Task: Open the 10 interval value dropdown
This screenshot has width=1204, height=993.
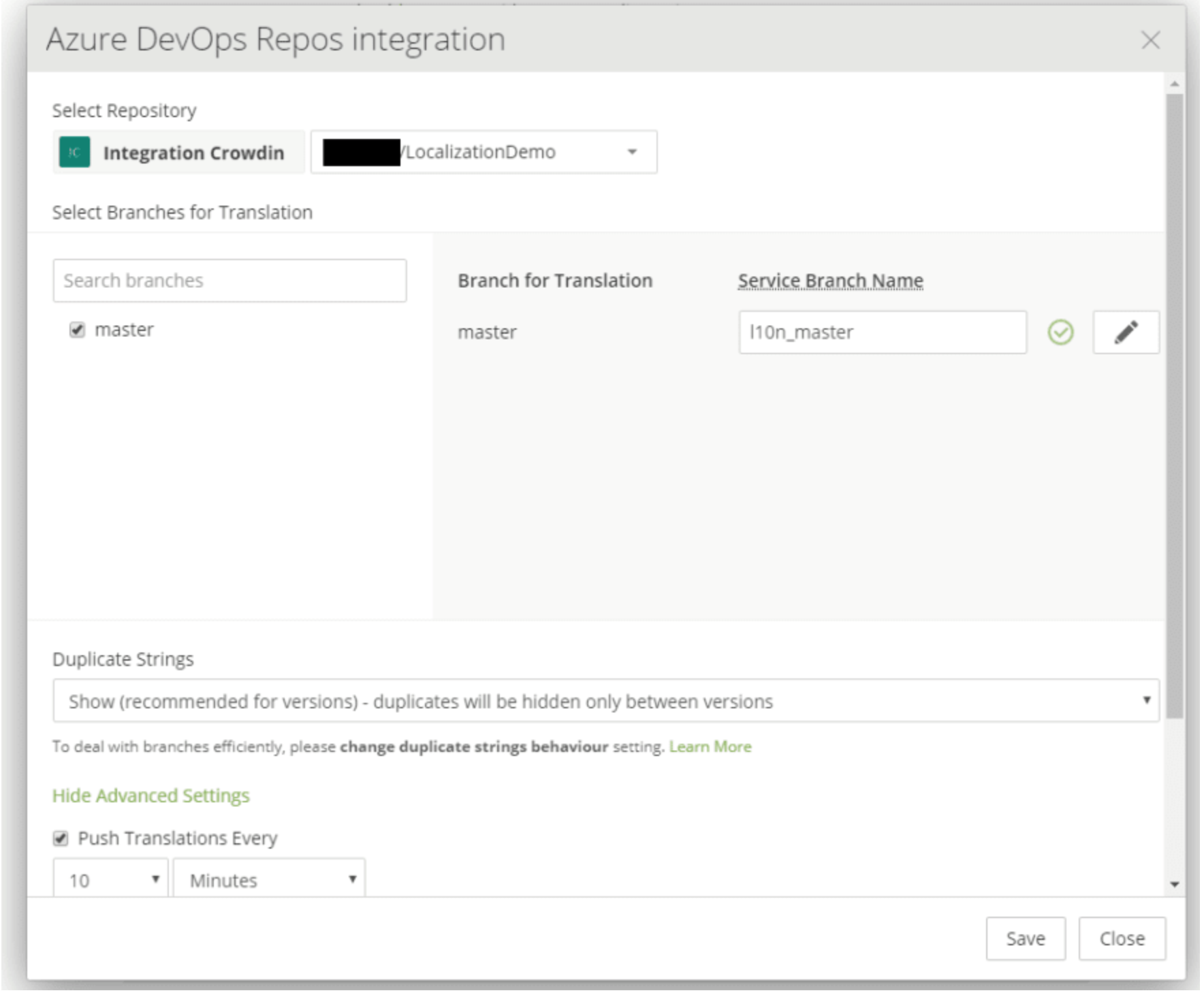Action: (x=110, y=879)
